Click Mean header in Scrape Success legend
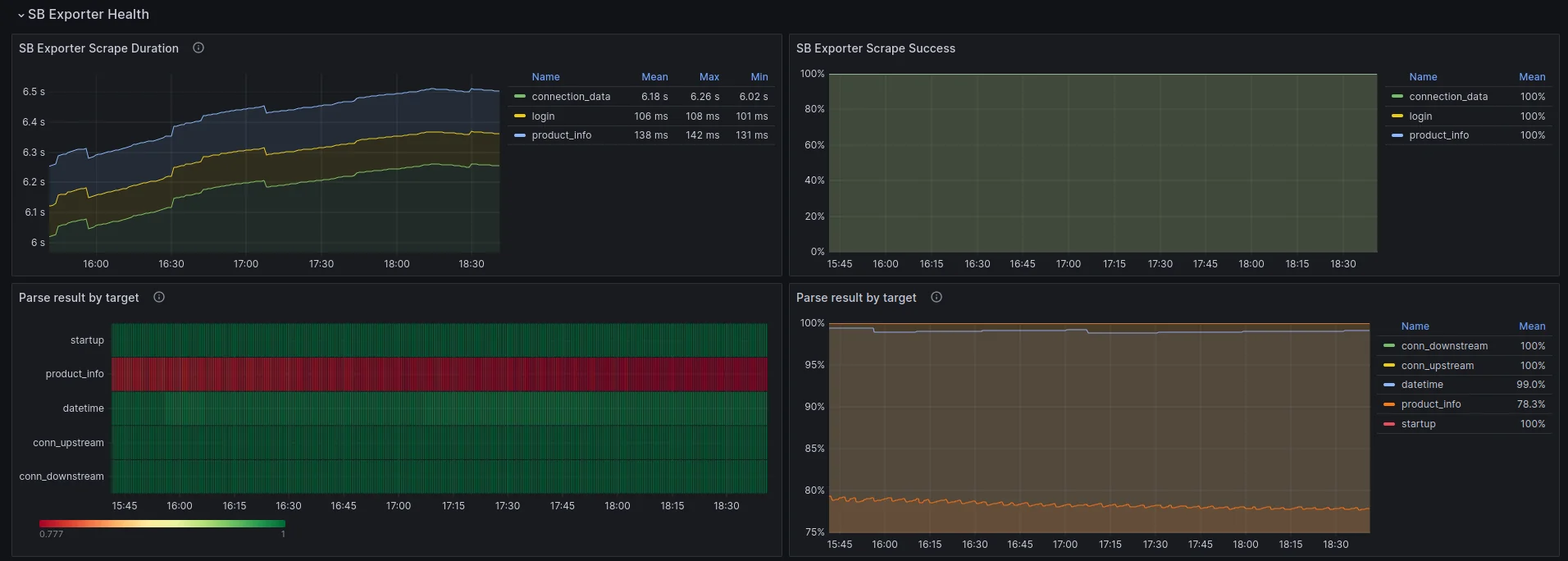The width and height of the screenshot is (1568, 561). (x=1531, y=77)
